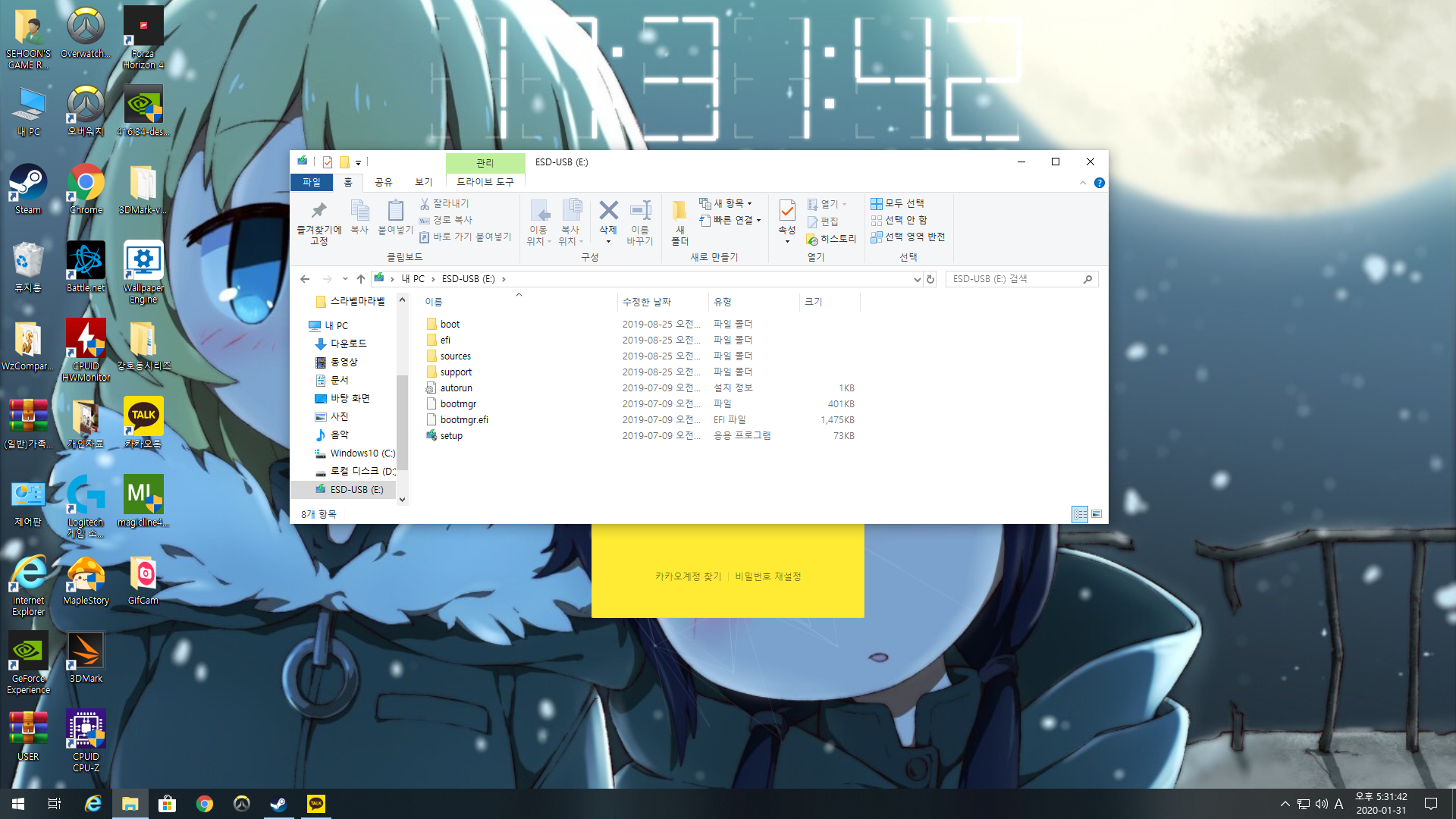Click the pin to Quick access icon
Viewport: 1456px width, 819px height.
pos(319,210)
